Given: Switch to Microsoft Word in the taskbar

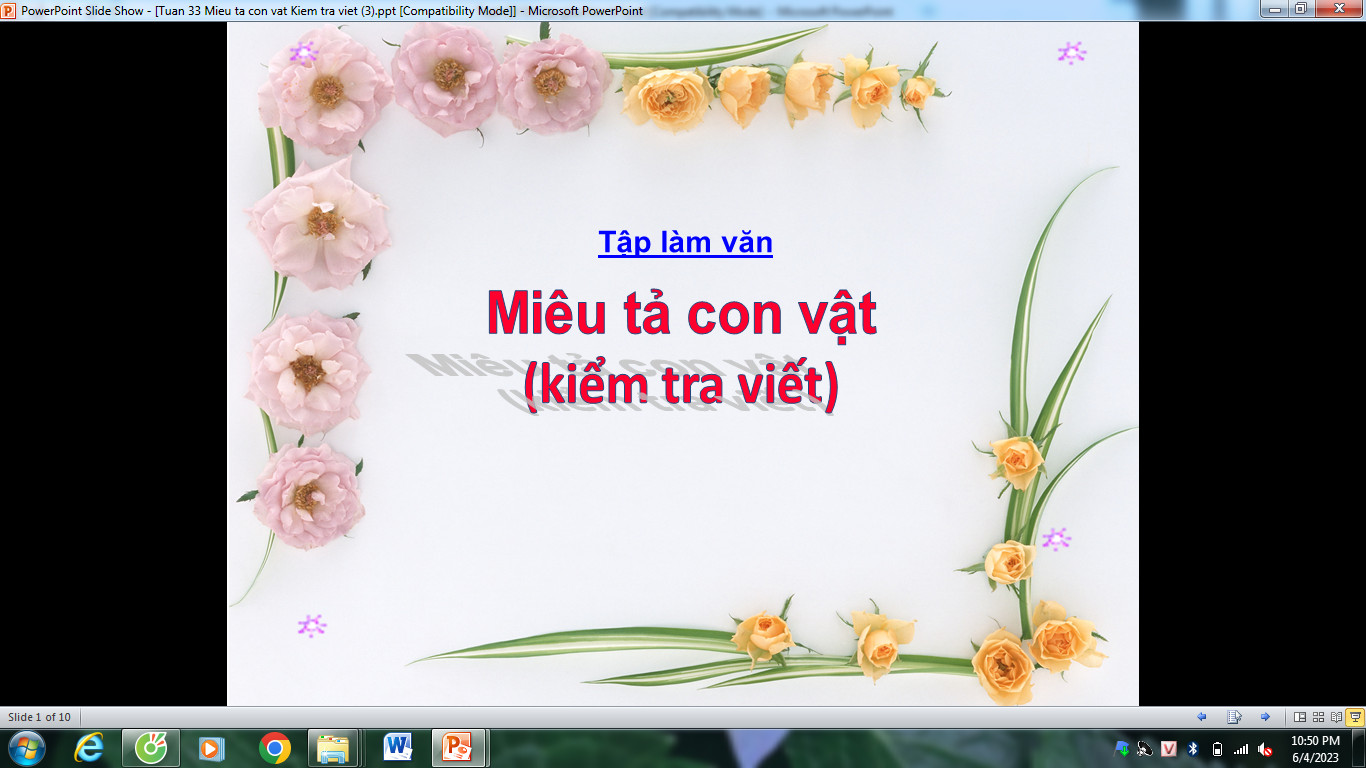Looking at the screenshot, I should pyautogui.click(x=398, y=748).
